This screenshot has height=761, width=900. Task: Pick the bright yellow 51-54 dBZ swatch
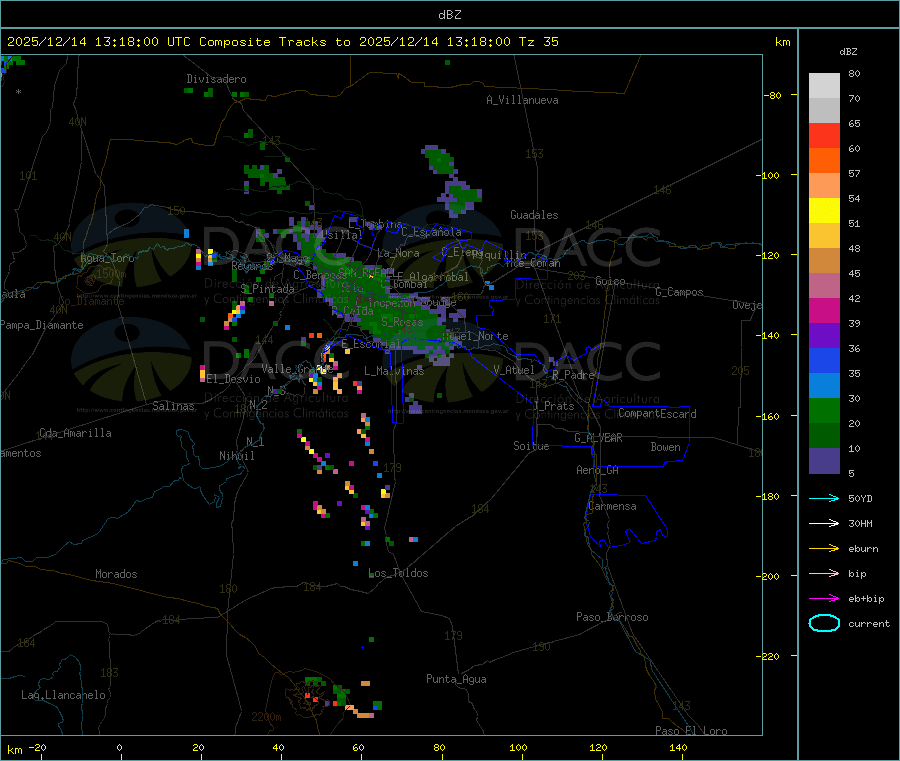point(824,211)
